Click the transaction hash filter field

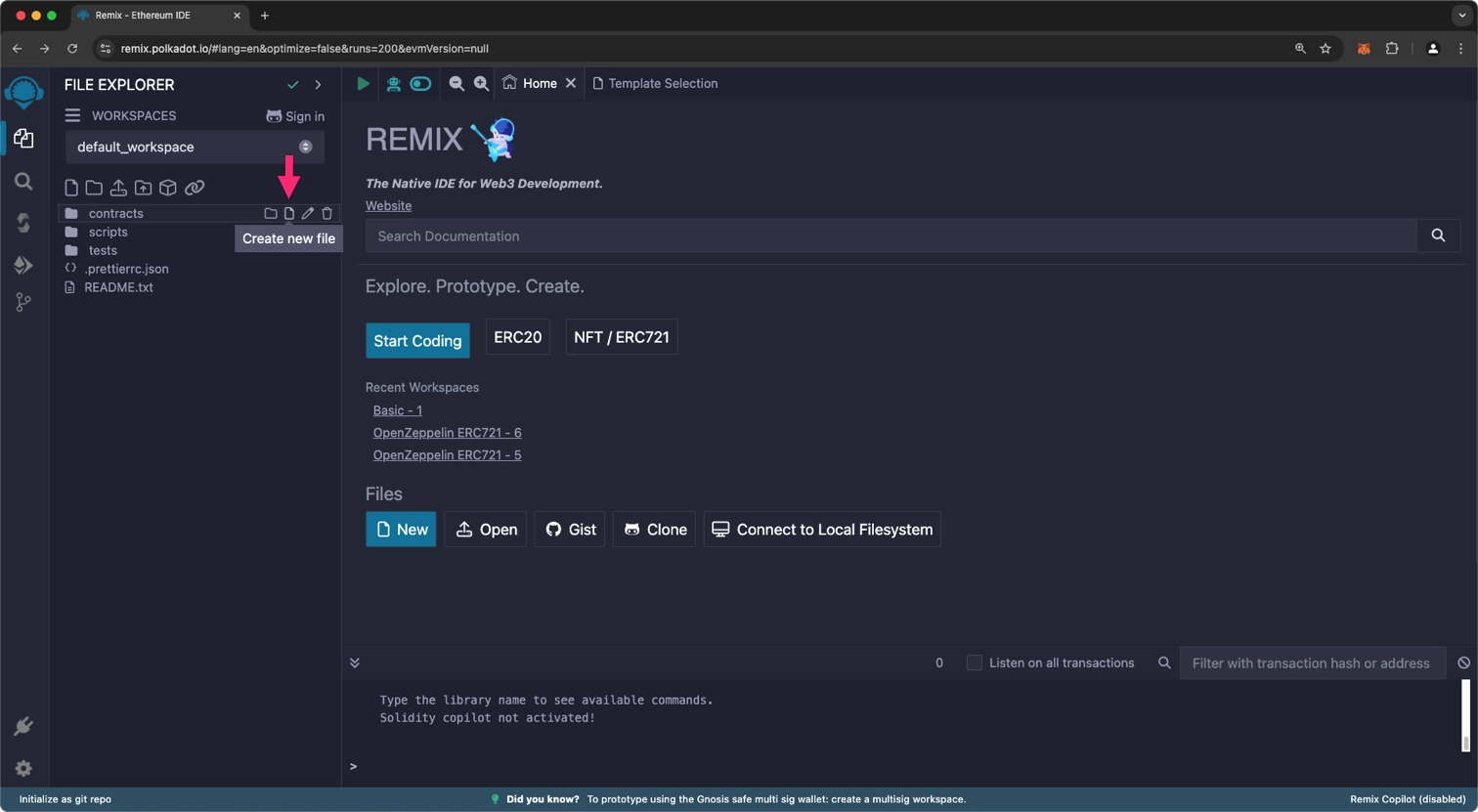click(1312, 662)
